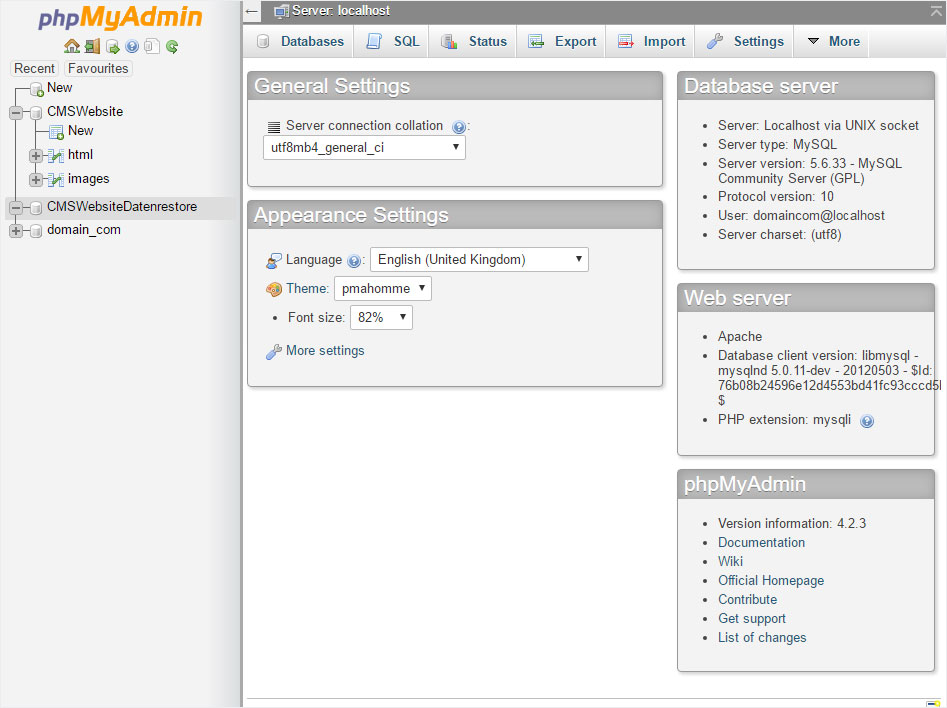The image size is (947, 708).
Task: Show the Favourites tables list
Action: click(x=98, y=69)
